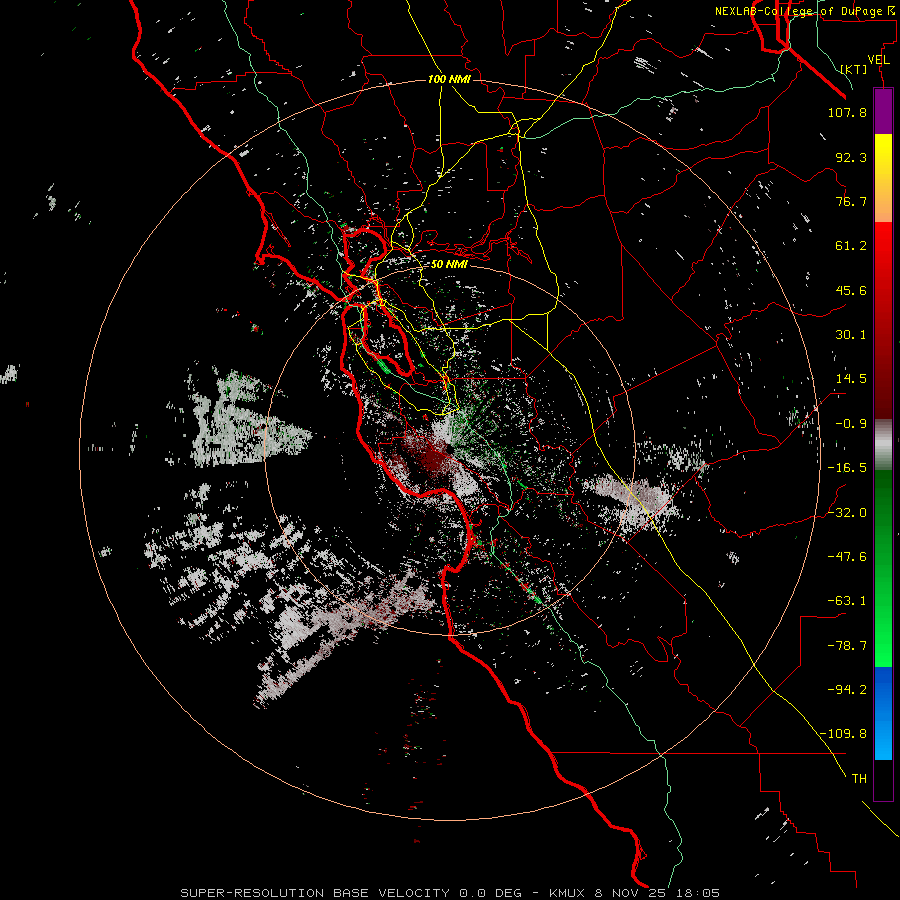Click the green segment of the color bar
Viewport: 900px width, 900px height.
(x=883, y=568)
